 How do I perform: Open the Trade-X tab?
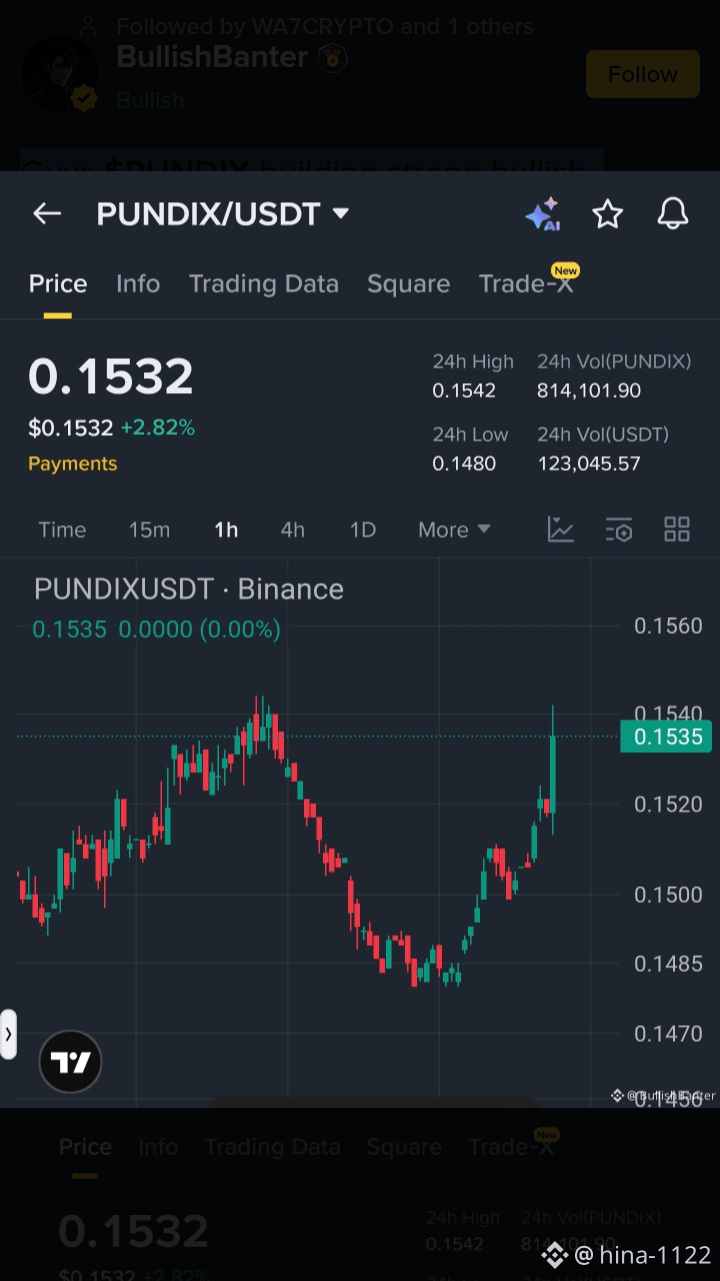coord(527,283)
